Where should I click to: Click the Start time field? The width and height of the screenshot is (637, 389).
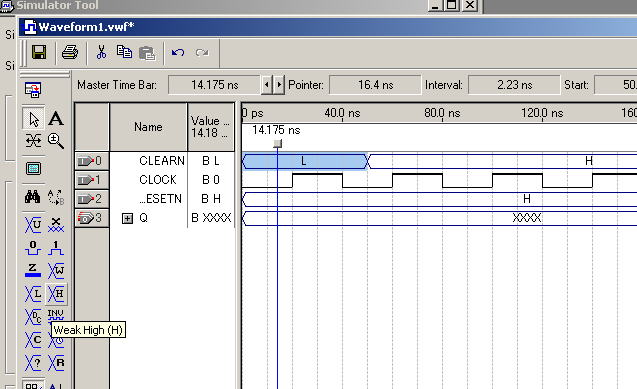(616, 85)
